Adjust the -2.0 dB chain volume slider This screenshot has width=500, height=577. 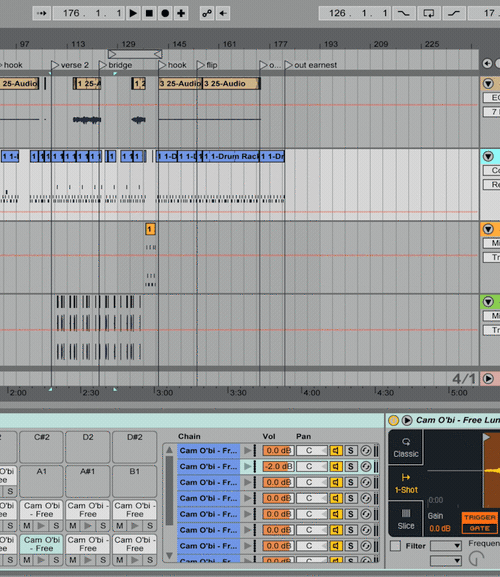click(x=278, y=466)
